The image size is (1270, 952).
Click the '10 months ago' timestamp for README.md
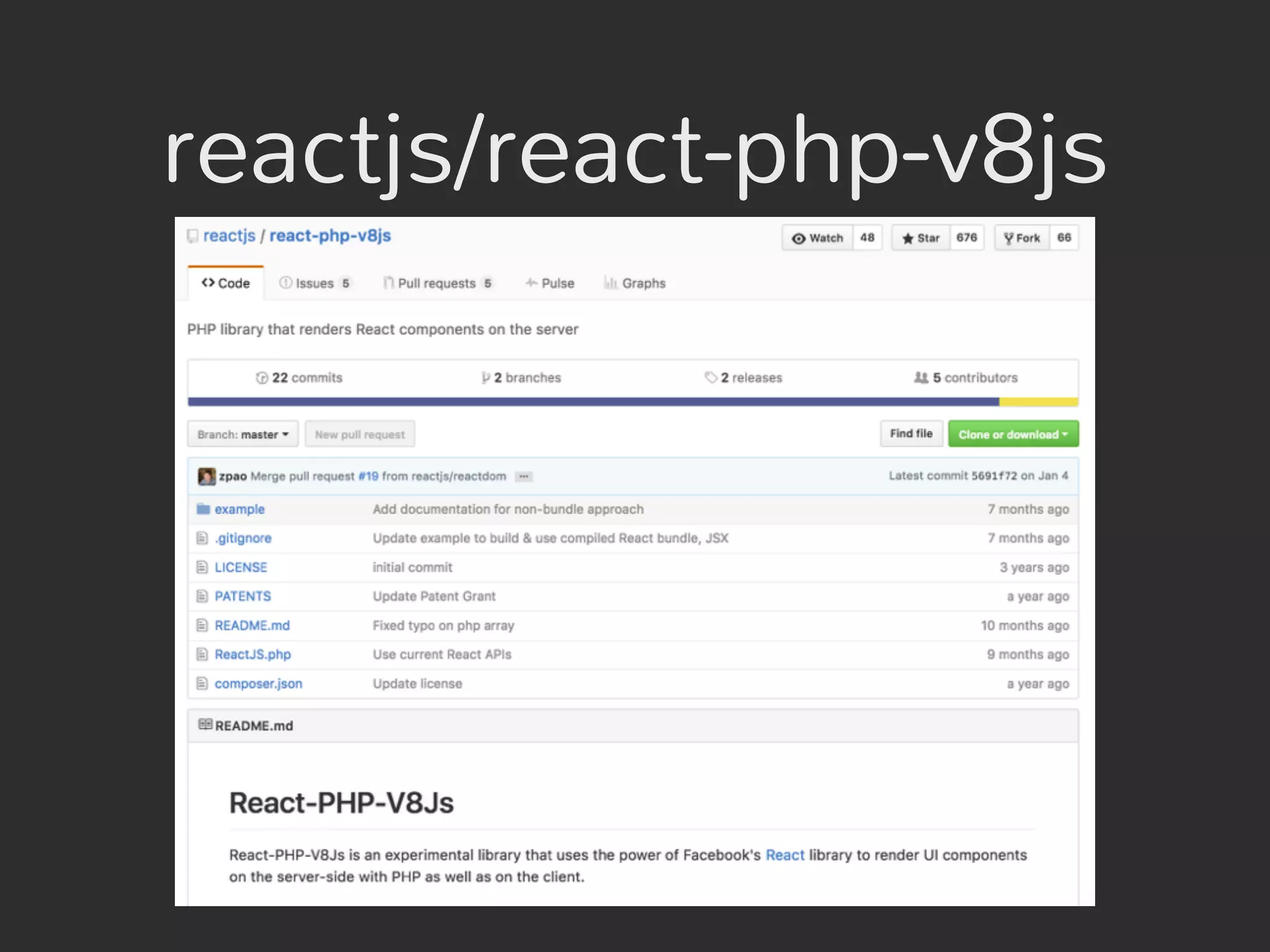(1025, 625)
